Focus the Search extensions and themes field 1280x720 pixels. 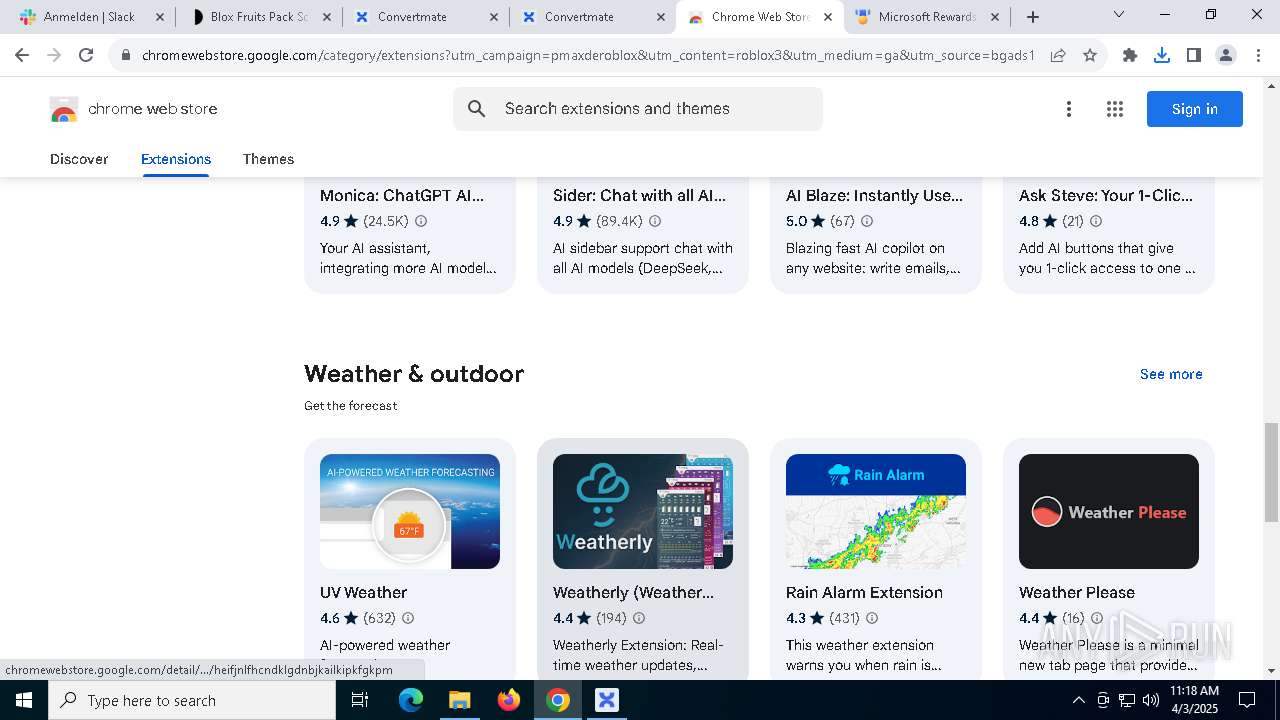click(638, 109)
